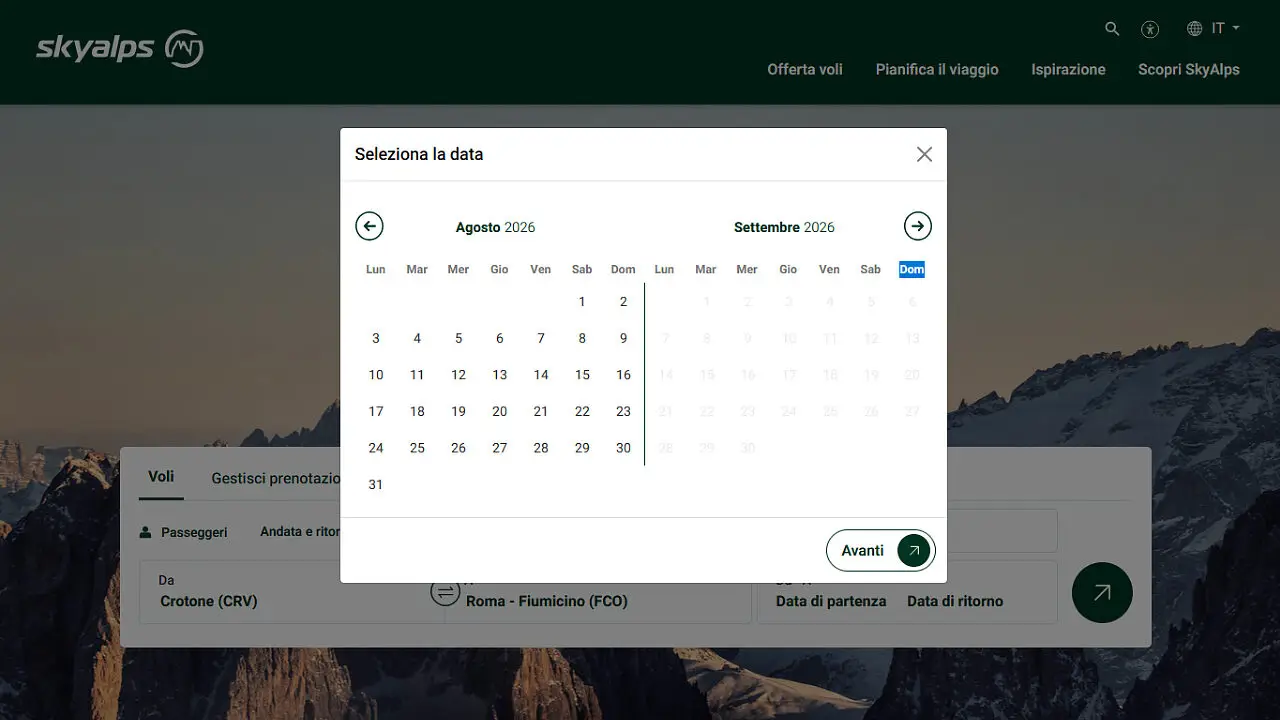Select August 15 in the calendar
The image size is (1280, 720).
582,375
